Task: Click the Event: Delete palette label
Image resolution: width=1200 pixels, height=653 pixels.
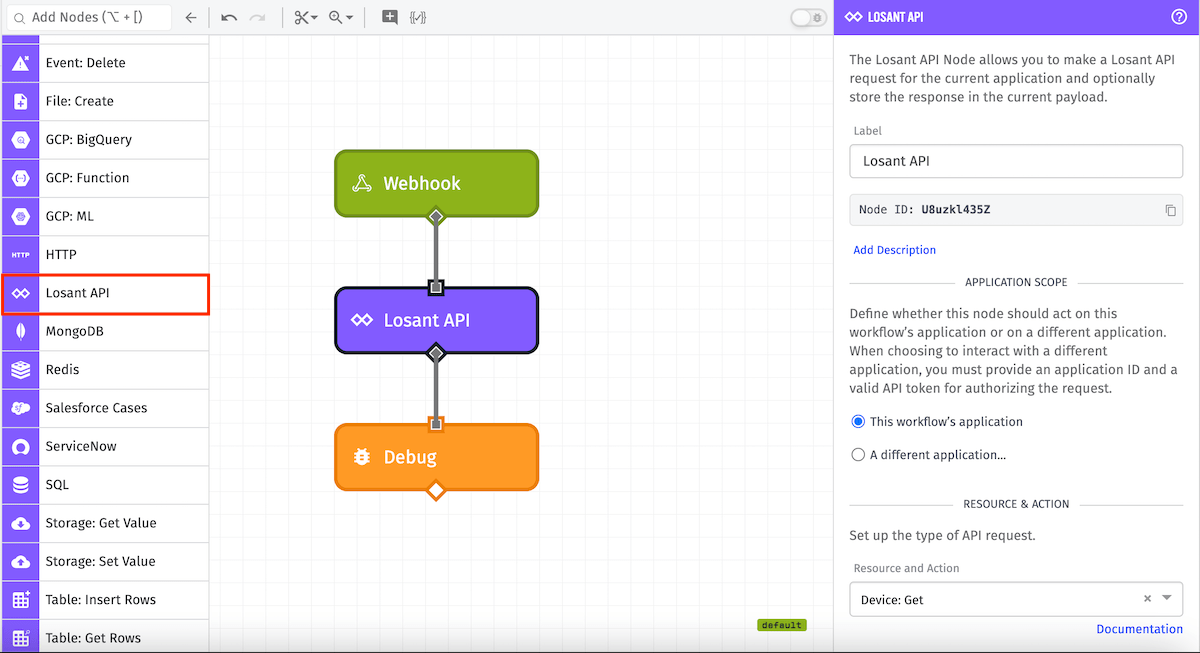Action: 85,63
